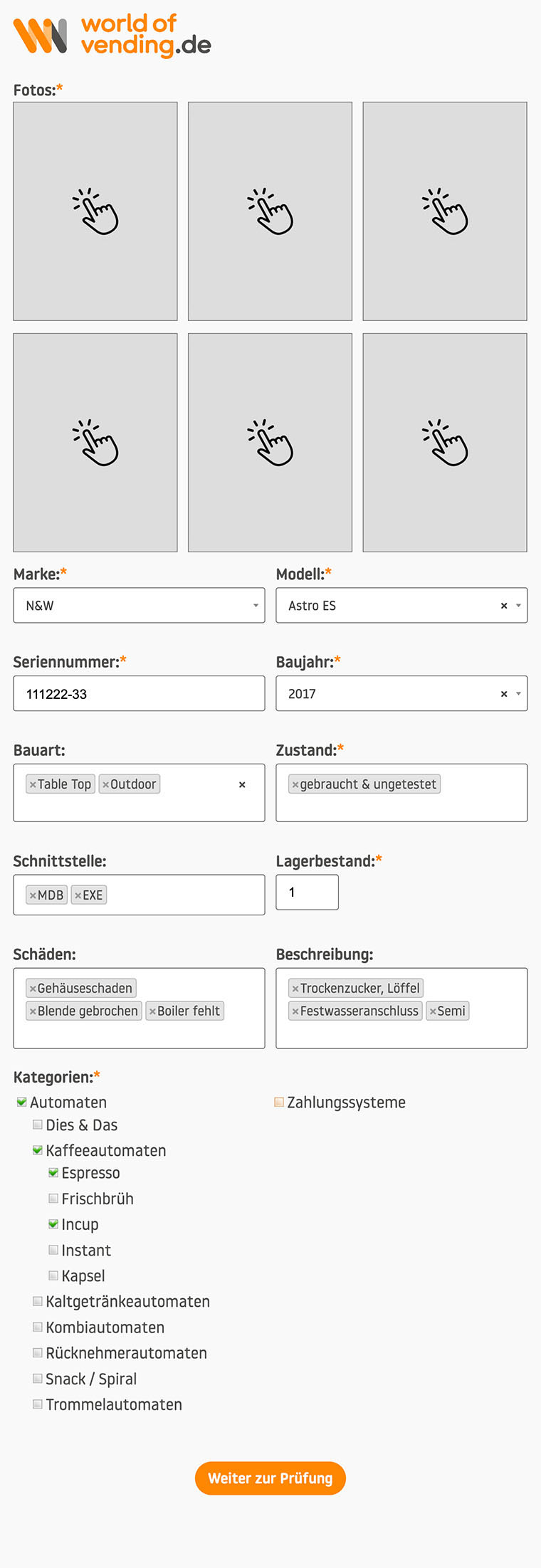The width and height of the screenshot is (541, 1568).
Task: Check the Zahlungssysteme category
Action: [278, 1102]
